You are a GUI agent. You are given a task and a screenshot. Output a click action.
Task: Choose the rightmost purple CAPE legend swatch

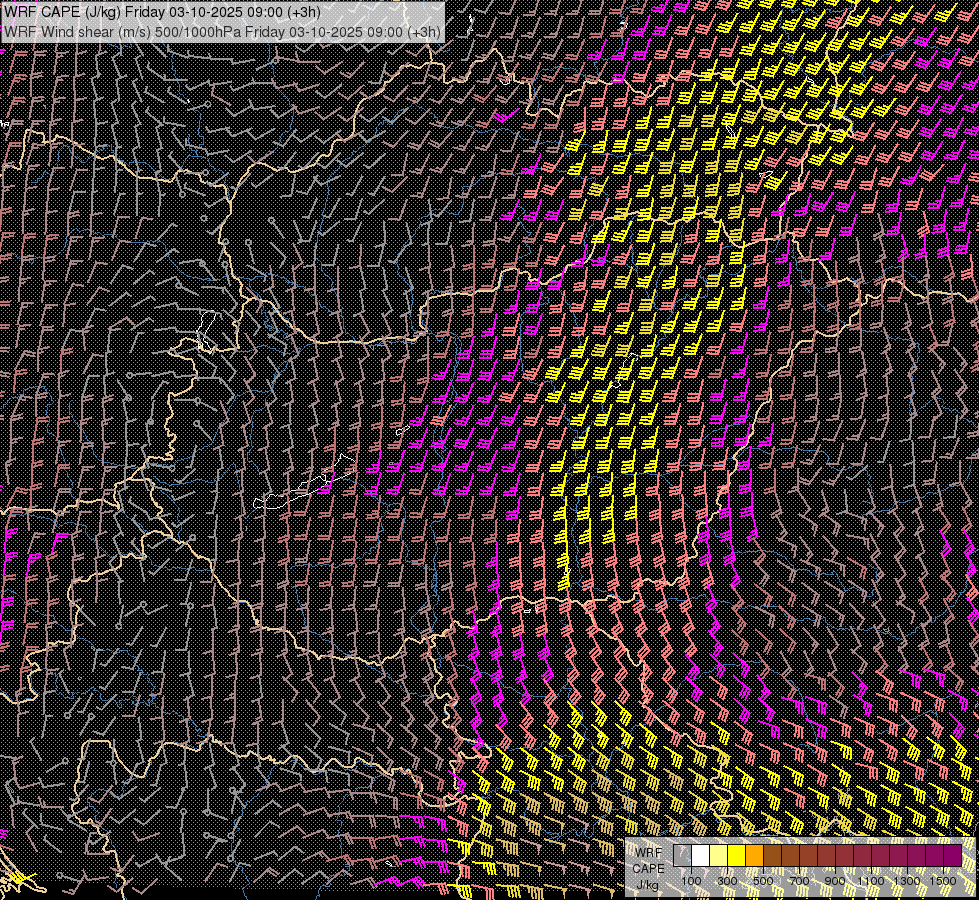tap(952, 856)
